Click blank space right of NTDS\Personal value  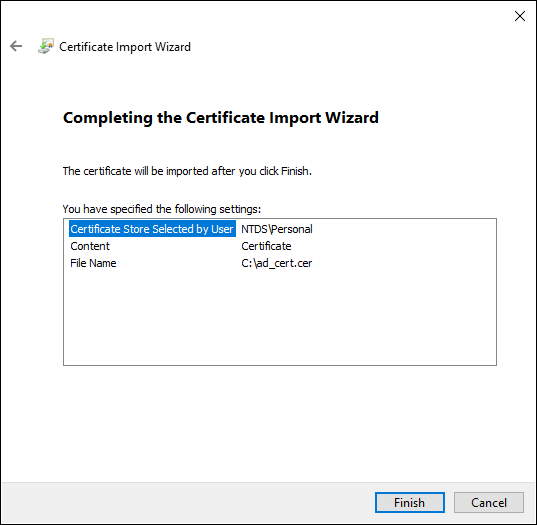[404, 229]
